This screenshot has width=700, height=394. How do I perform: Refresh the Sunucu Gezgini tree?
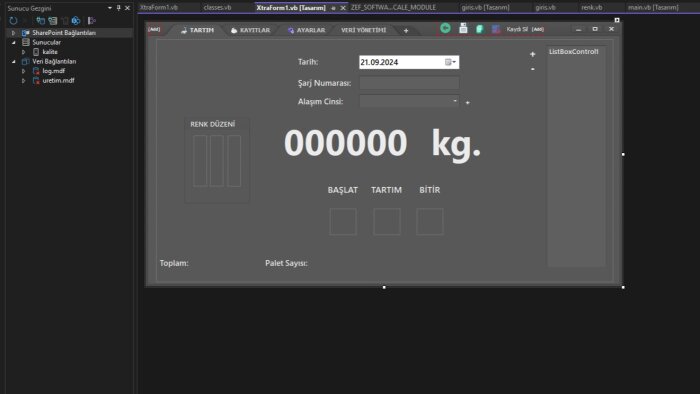pyautogui.click(x=13, y=21)
